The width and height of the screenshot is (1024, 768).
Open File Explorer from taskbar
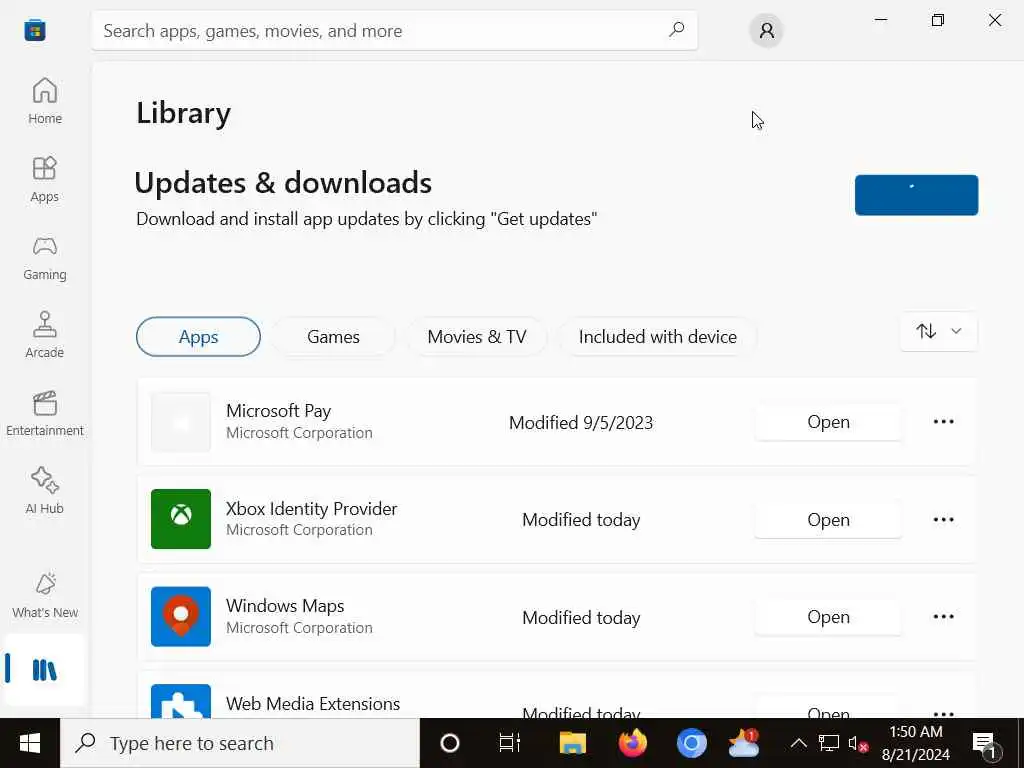573,743
